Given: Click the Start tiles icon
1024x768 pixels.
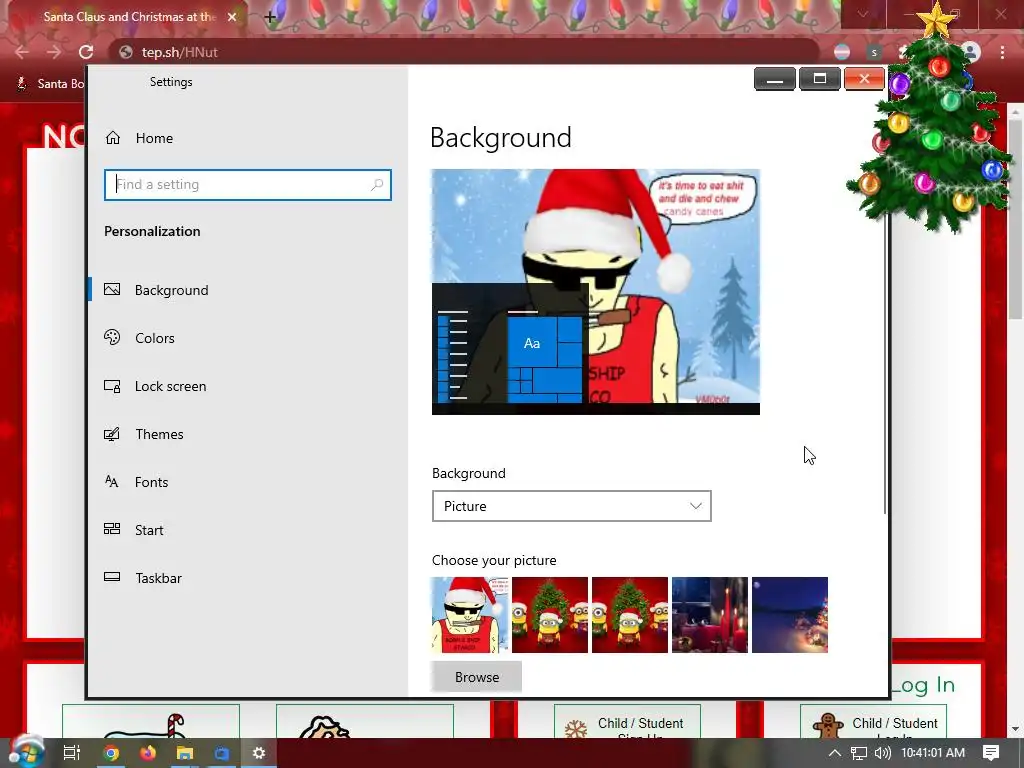Looking at the screenshot, I should [112, 529].
